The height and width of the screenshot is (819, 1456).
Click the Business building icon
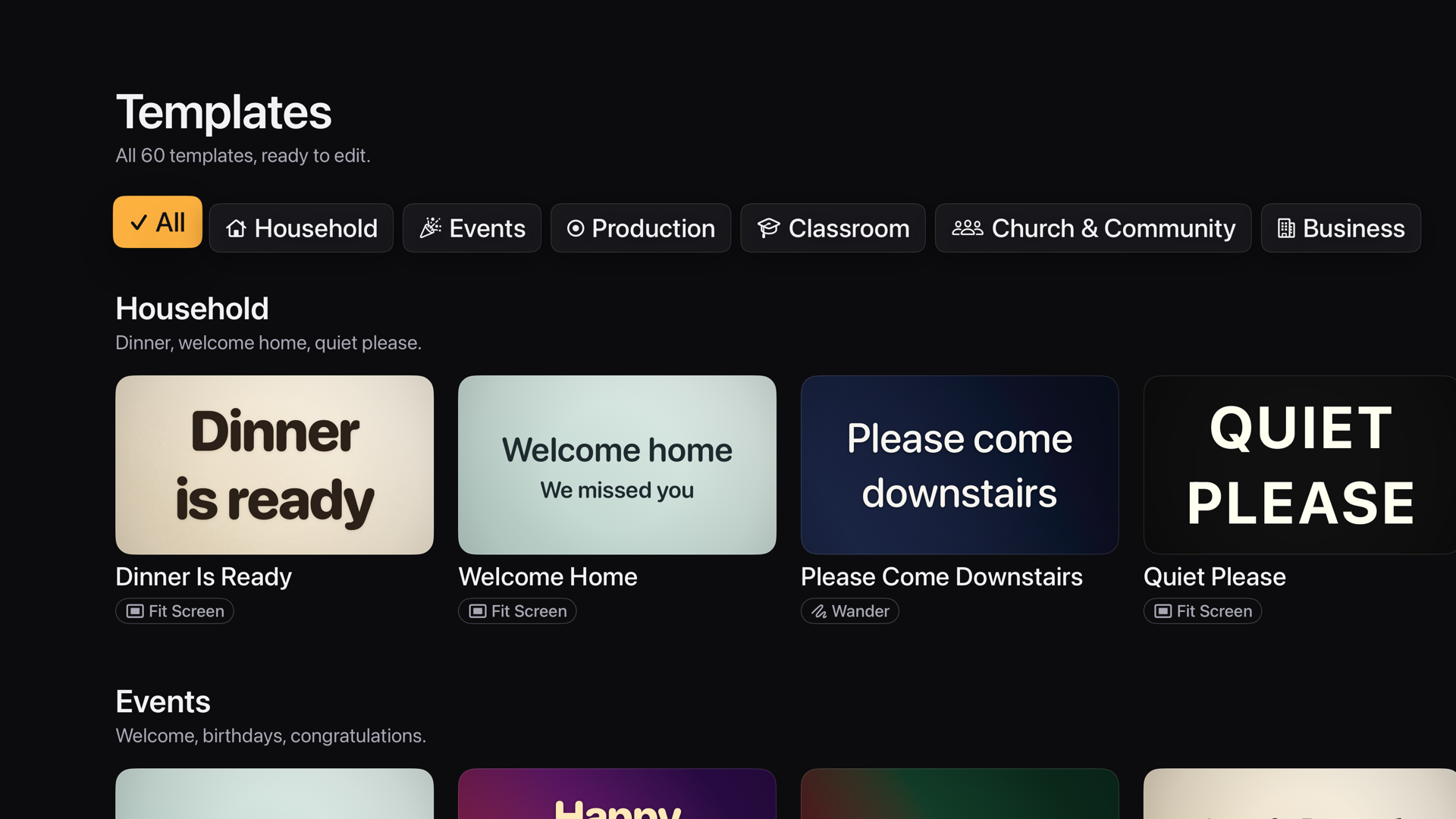click(1286, 228)
